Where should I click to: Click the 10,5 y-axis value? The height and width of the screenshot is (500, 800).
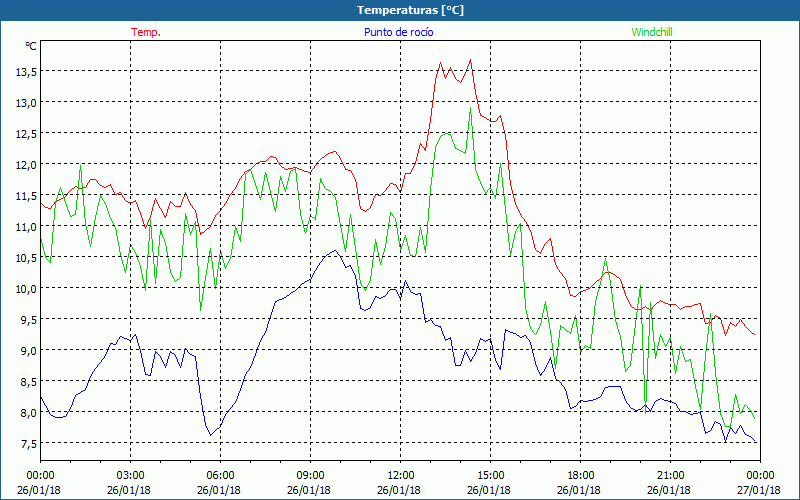pyautogui.click(x=26, y=258)
